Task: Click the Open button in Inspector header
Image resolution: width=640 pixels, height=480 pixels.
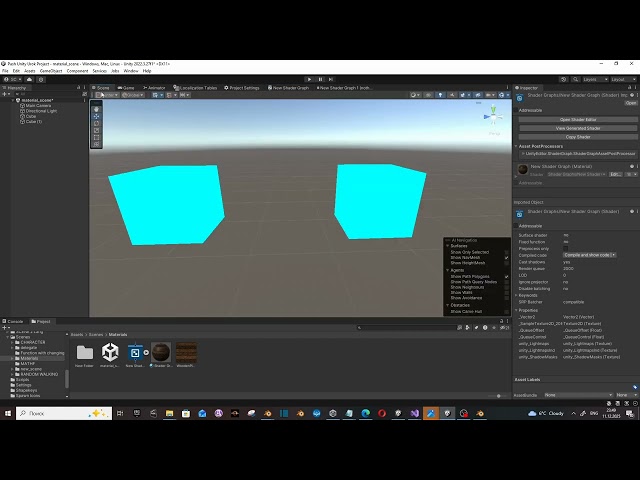Action: [x=631, y=103]
